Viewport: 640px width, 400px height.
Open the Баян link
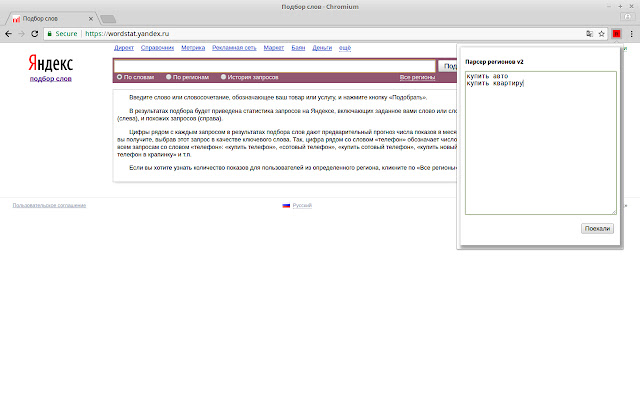tap(298, 48)
